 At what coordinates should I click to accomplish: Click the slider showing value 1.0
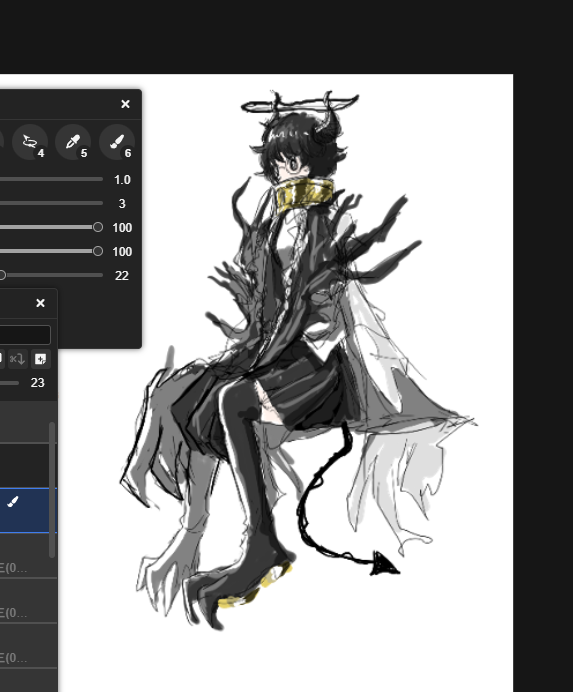click(51, 179)
